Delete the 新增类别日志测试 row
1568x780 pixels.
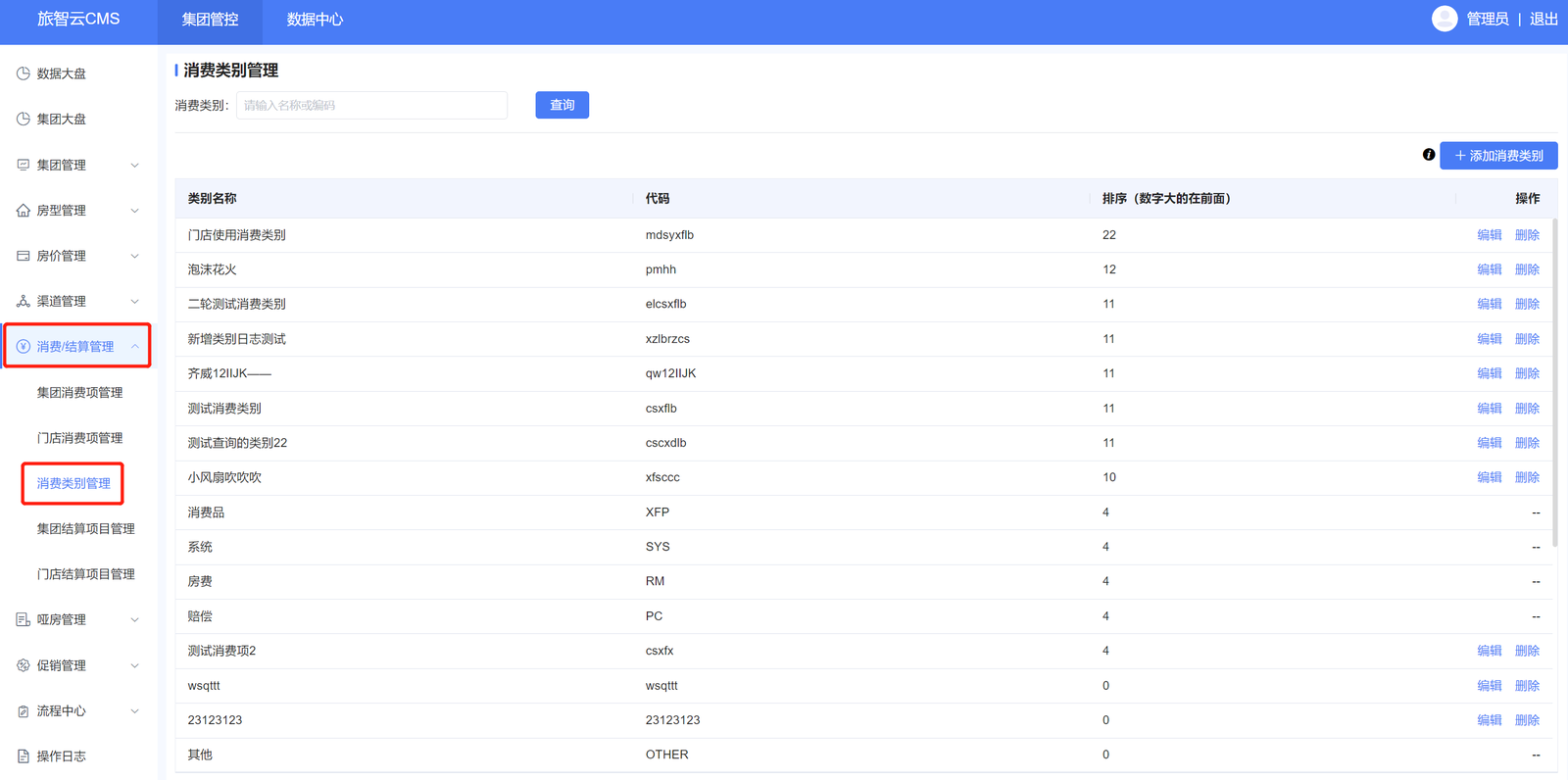point(1527,339)
